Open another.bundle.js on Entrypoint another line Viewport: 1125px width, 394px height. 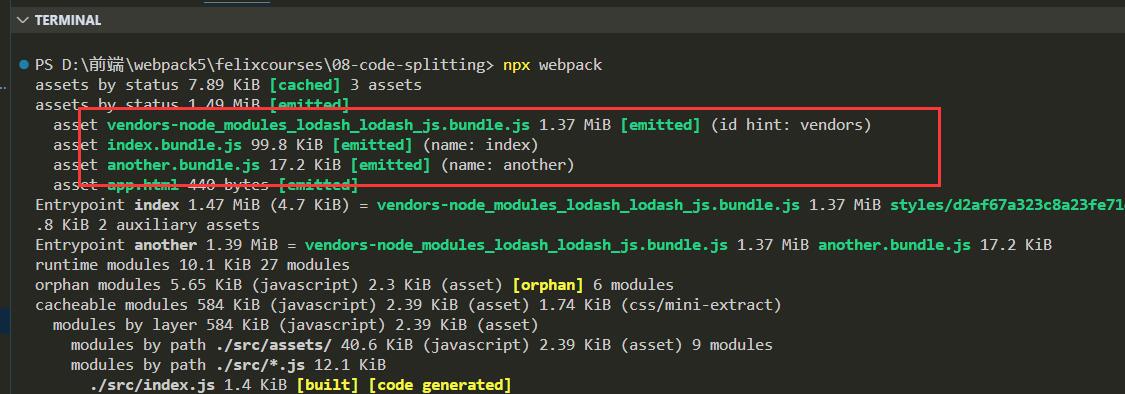coord(895,245)
